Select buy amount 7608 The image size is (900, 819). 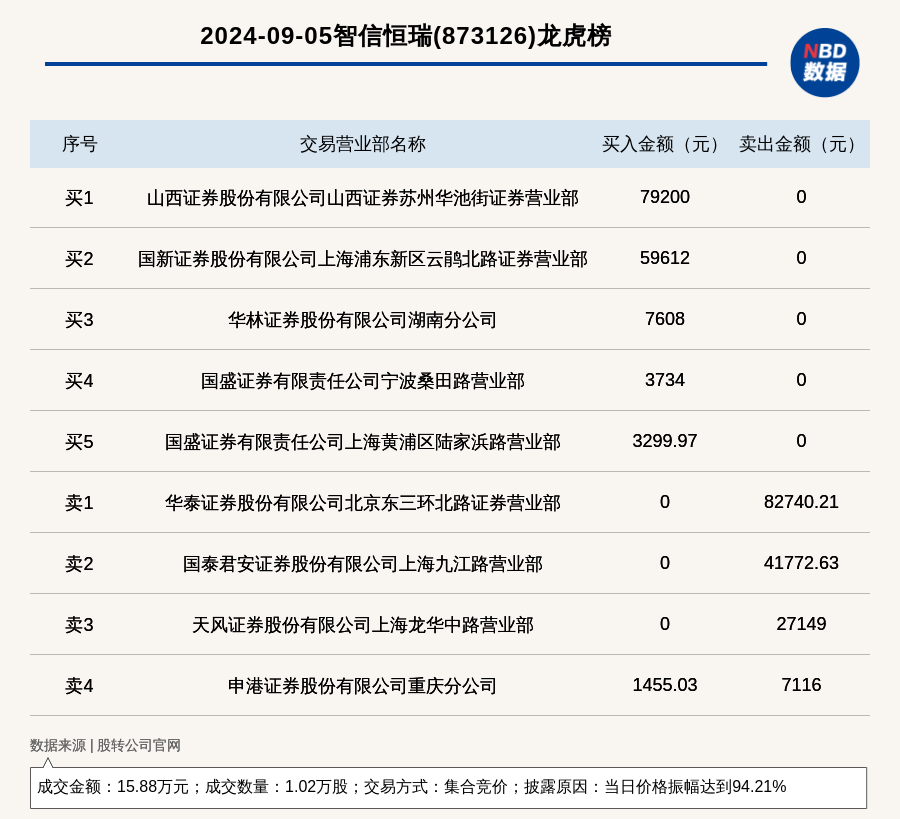665,319
